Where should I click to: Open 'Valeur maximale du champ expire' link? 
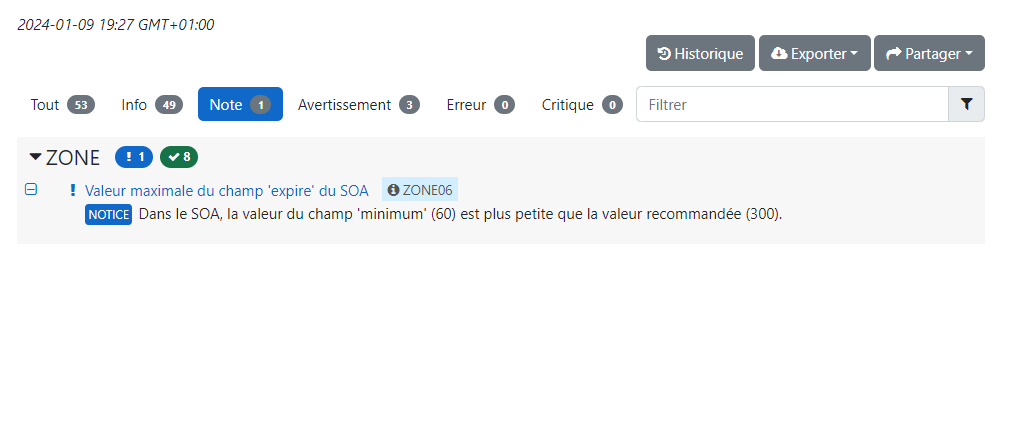(226, 190)
